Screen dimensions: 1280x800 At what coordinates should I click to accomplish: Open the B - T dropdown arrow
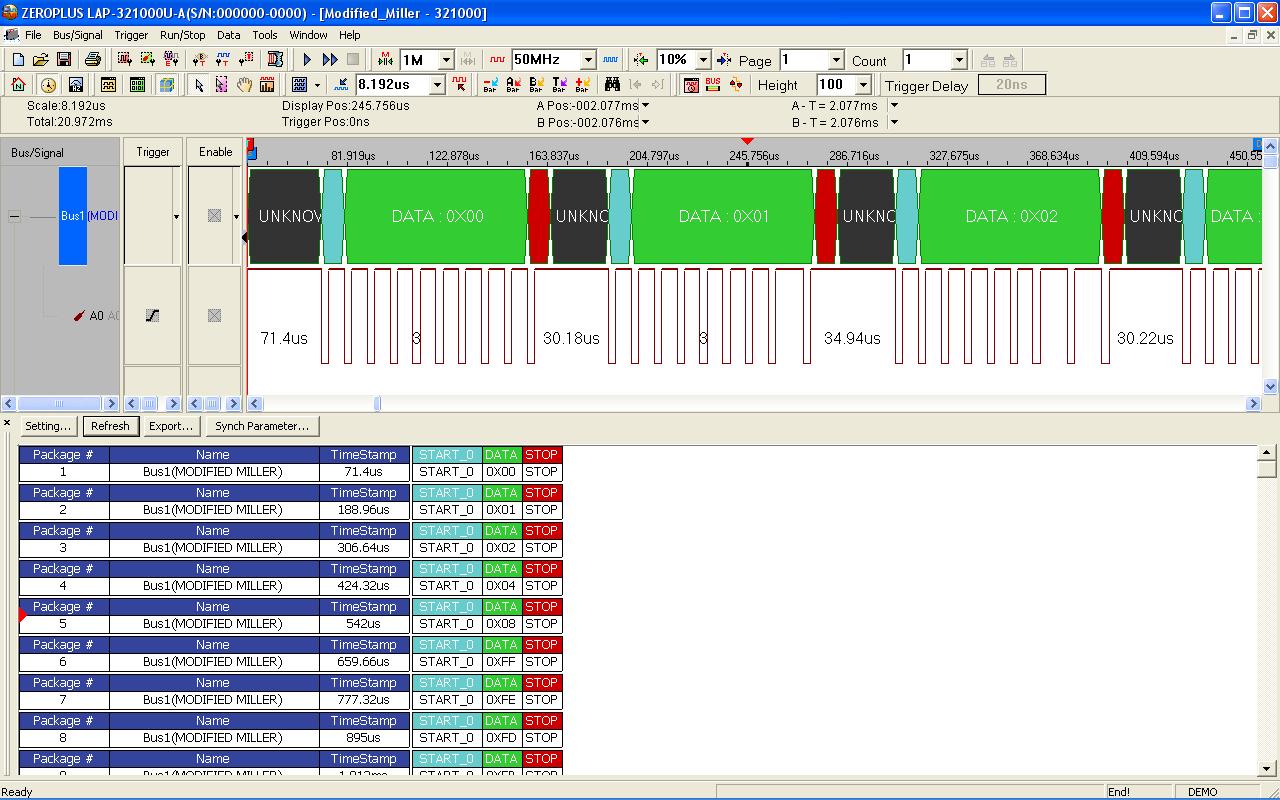(894, 122)
